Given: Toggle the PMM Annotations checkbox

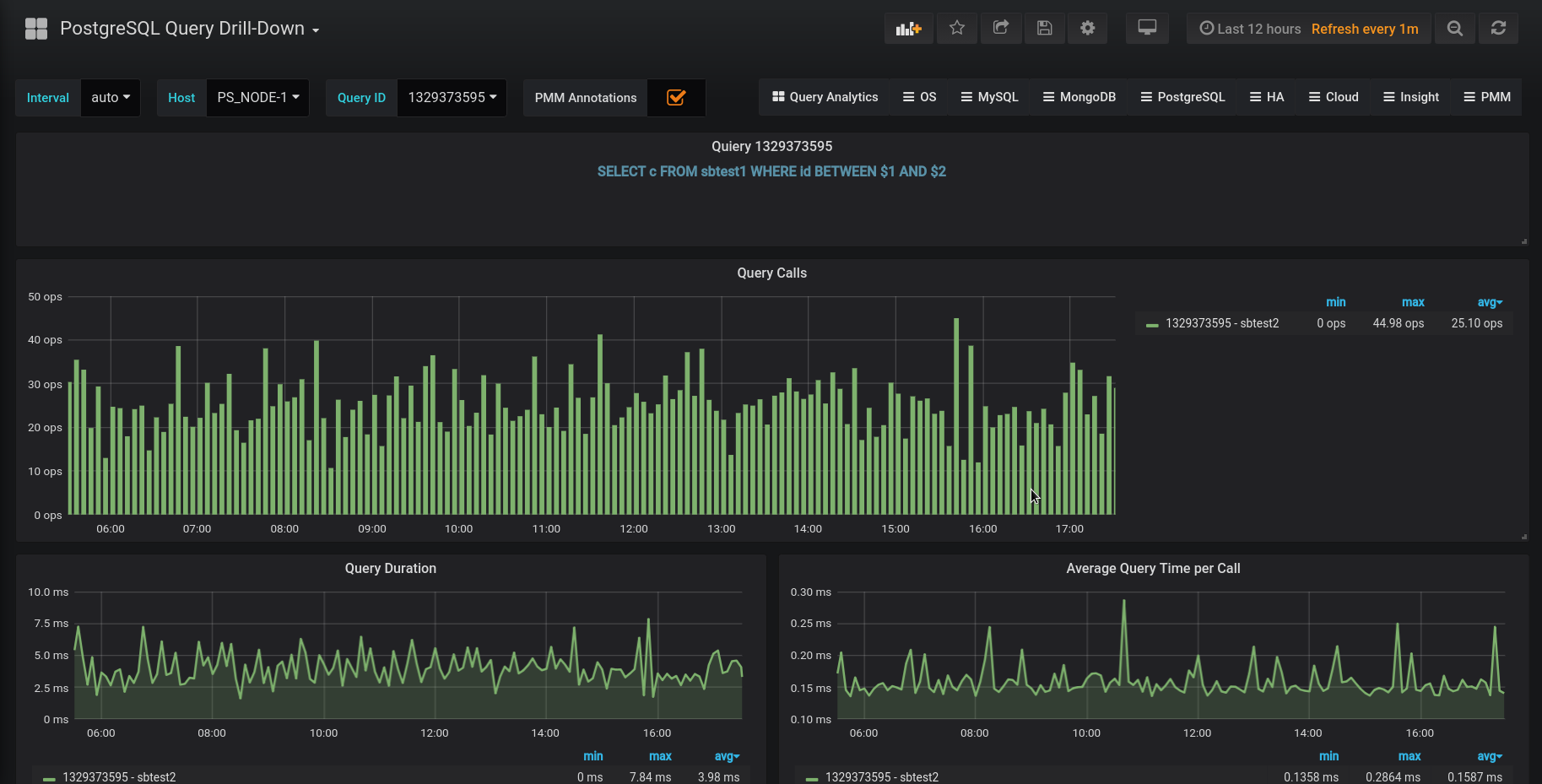Looking at the screenshot, I should pyautogui.click(x=676, y=98).
